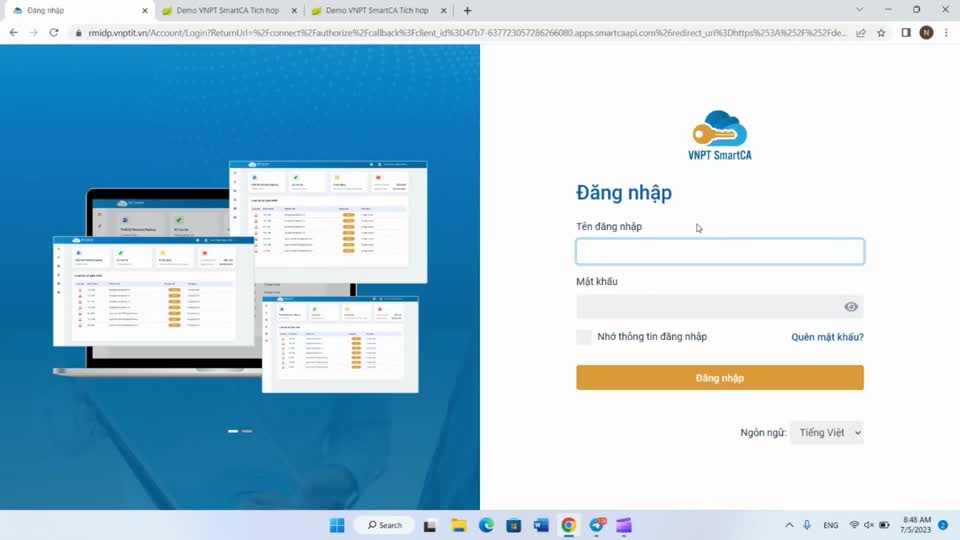The width and height of the screenshot is (960, 540).
Task: Open the notification center badge
Action: tap(943, 525)
